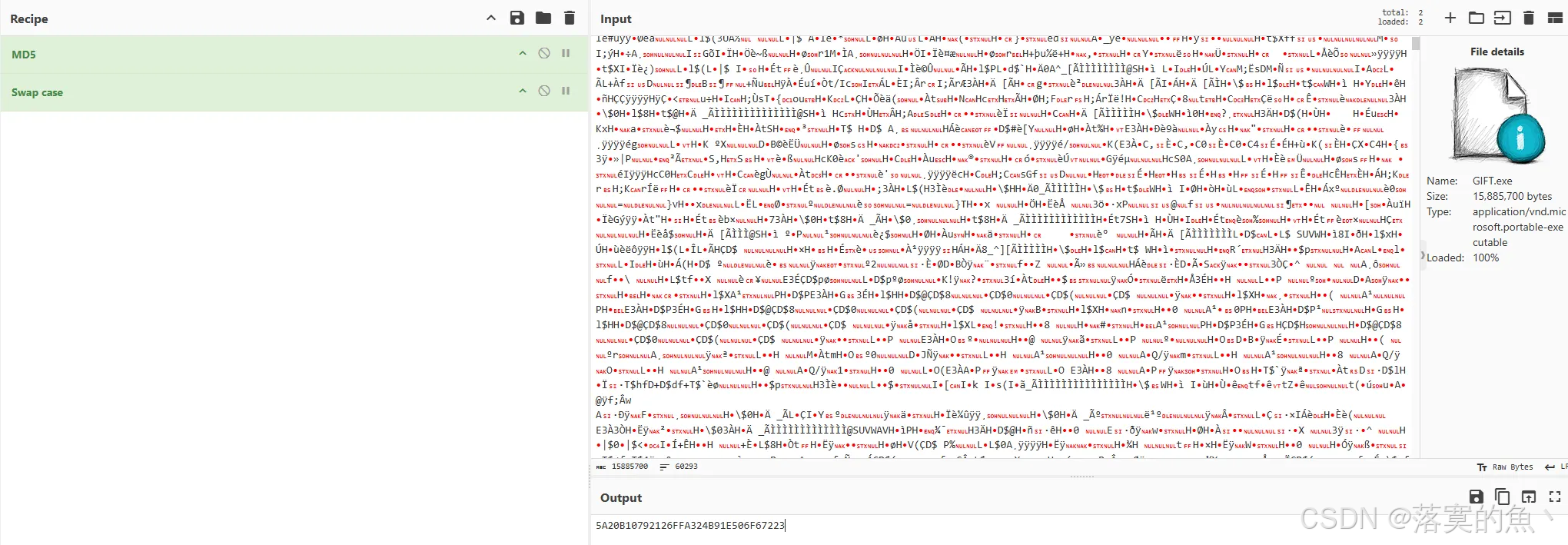Replace input with output
1568x545 pixels.
[x=1529, y=497]
